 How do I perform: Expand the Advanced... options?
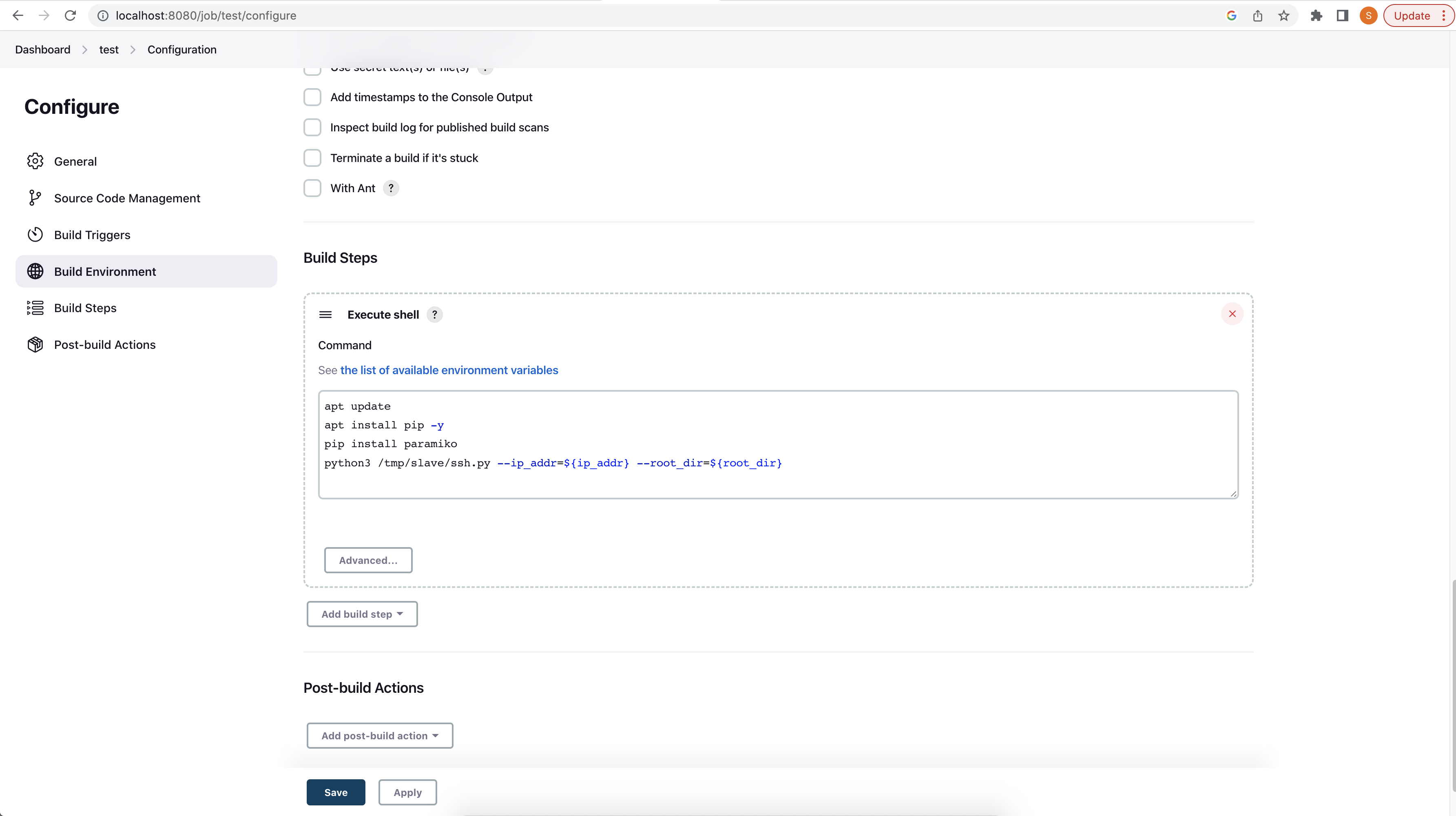point(368,561)
